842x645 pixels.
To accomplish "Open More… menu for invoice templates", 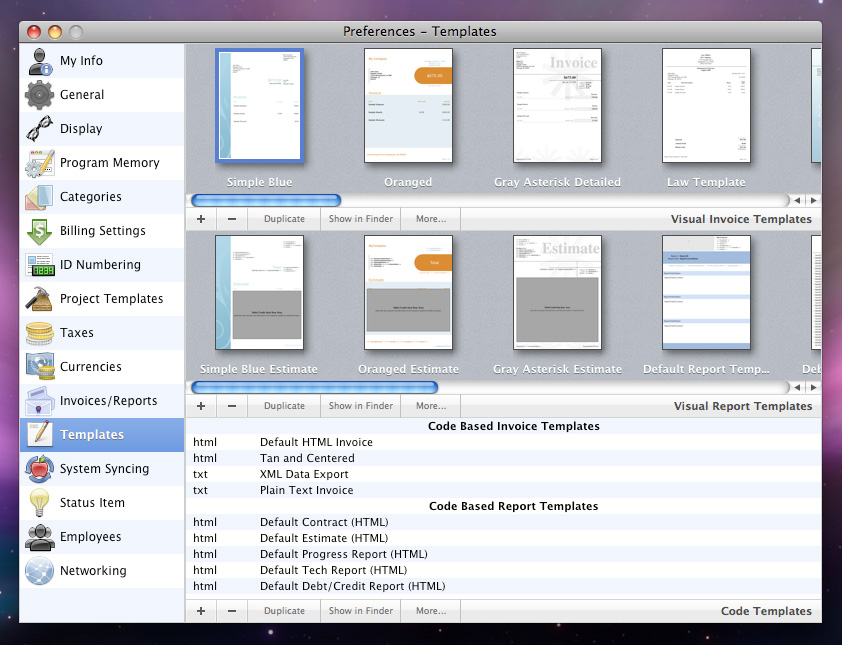I will [431, 219].
